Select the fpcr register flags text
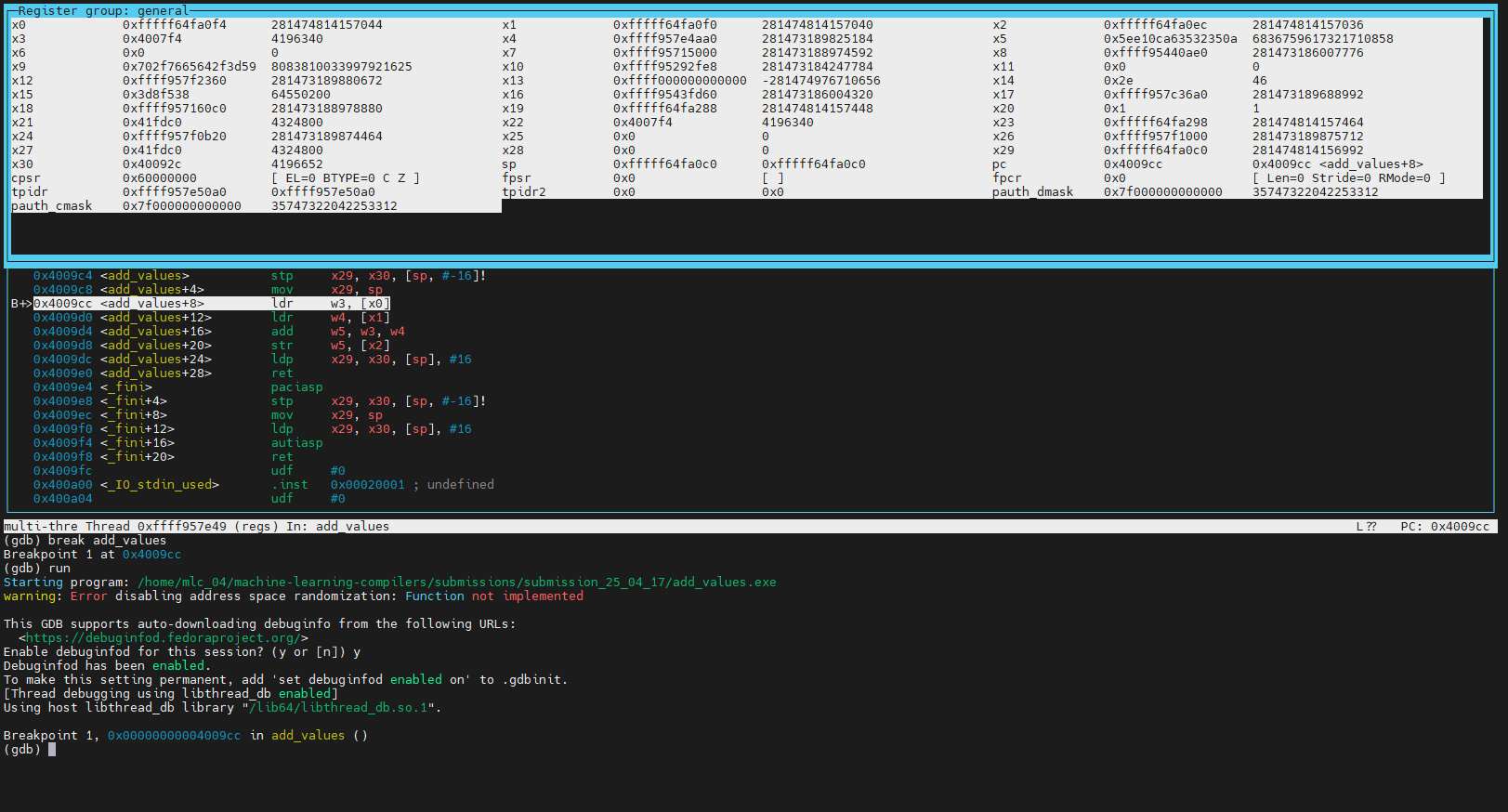The width and height of the screenshot is (1508, 812). click(x=1349, y=178)
